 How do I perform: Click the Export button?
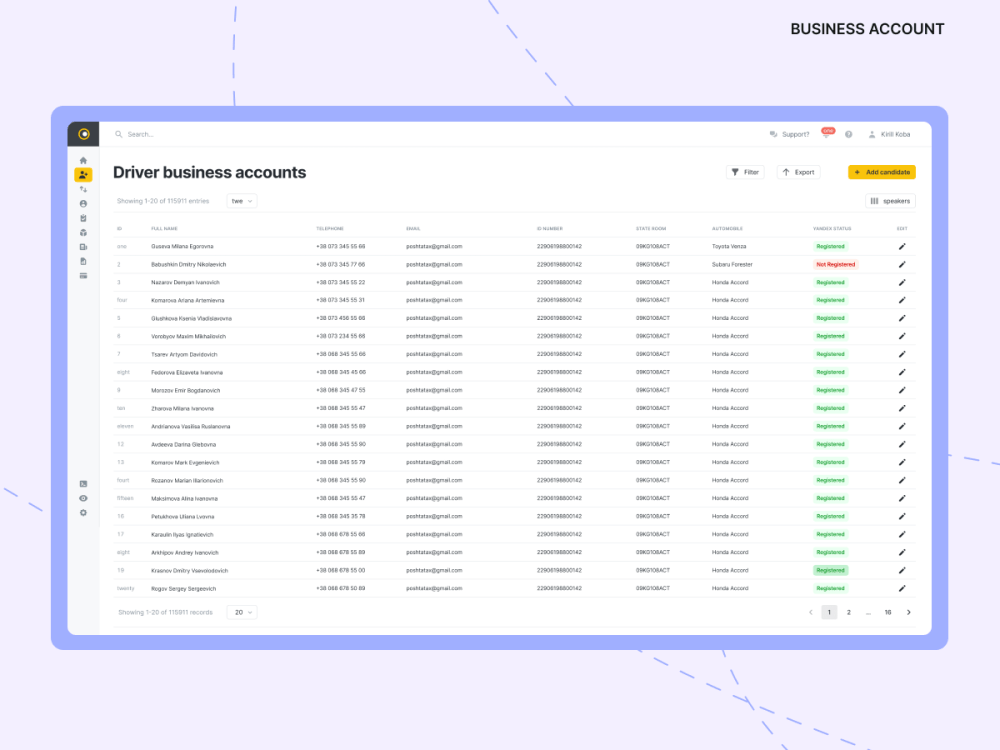coord(798,172)
